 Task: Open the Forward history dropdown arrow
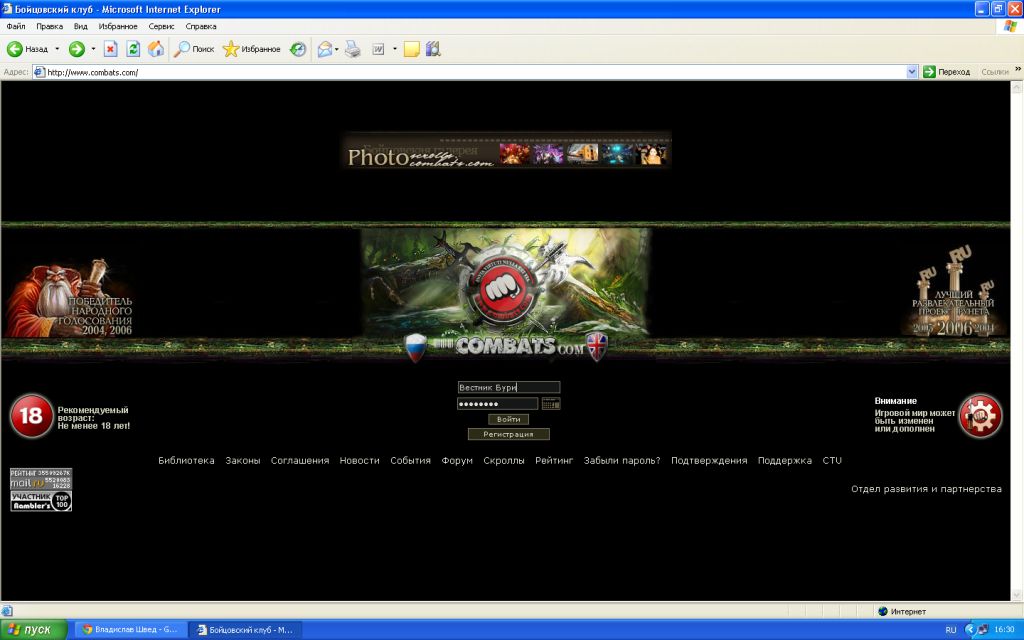pyautogui.click(x=93, y=49)
